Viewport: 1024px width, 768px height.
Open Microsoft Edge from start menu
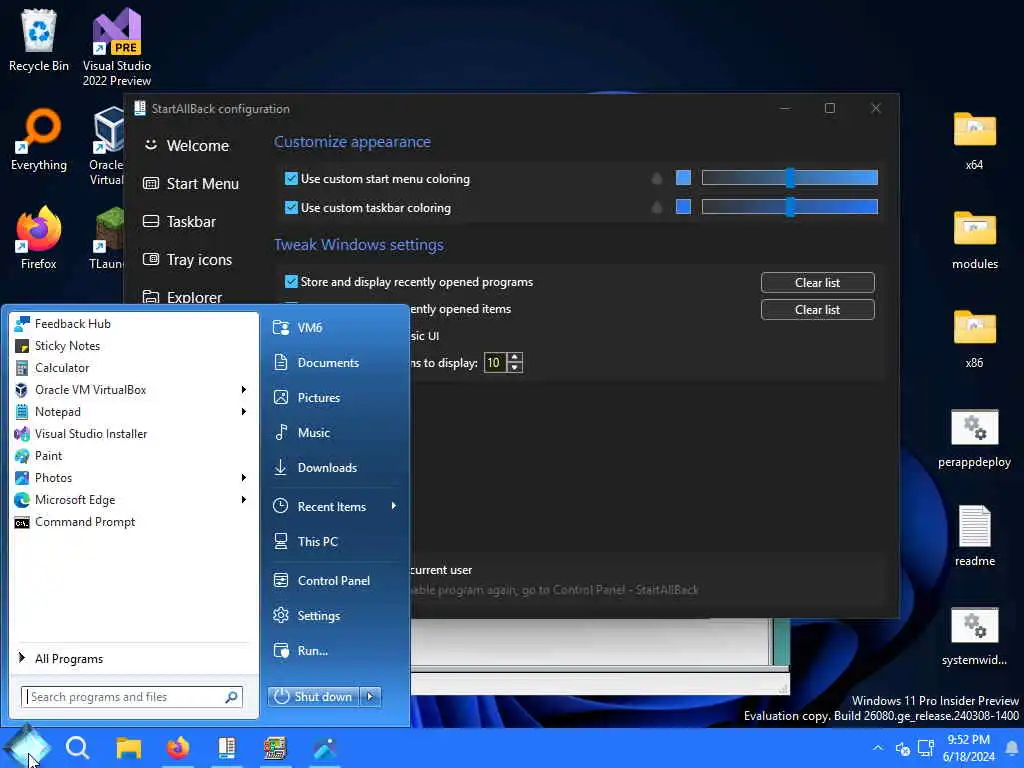click(74, 500)
